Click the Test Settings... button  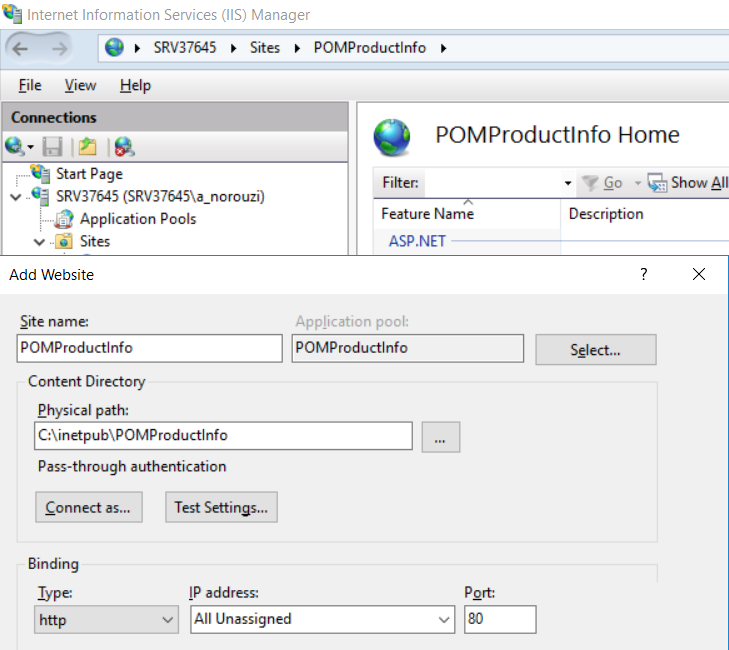221,507
